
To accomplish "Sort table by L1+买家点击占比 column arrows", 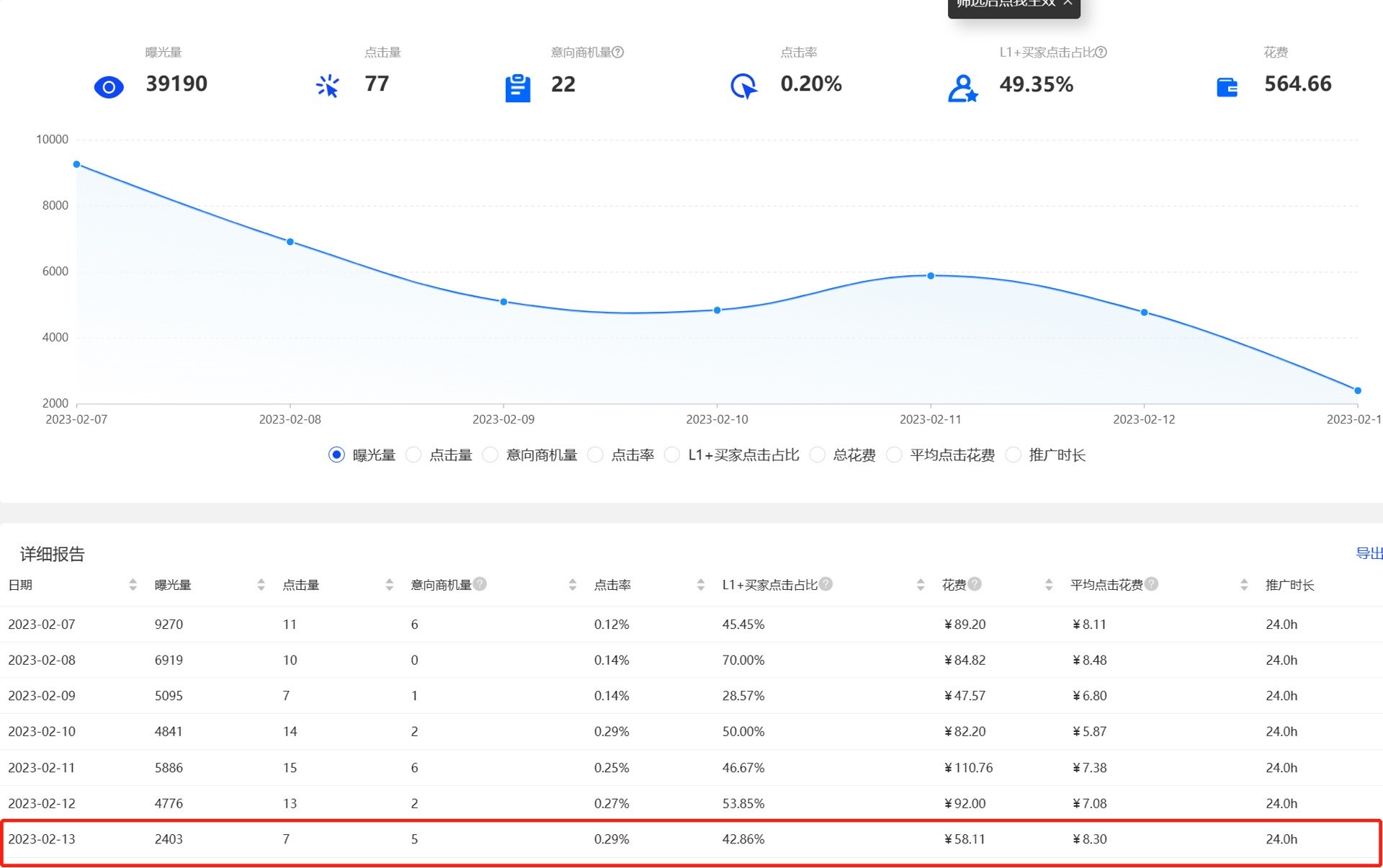I will pos(920,585).
